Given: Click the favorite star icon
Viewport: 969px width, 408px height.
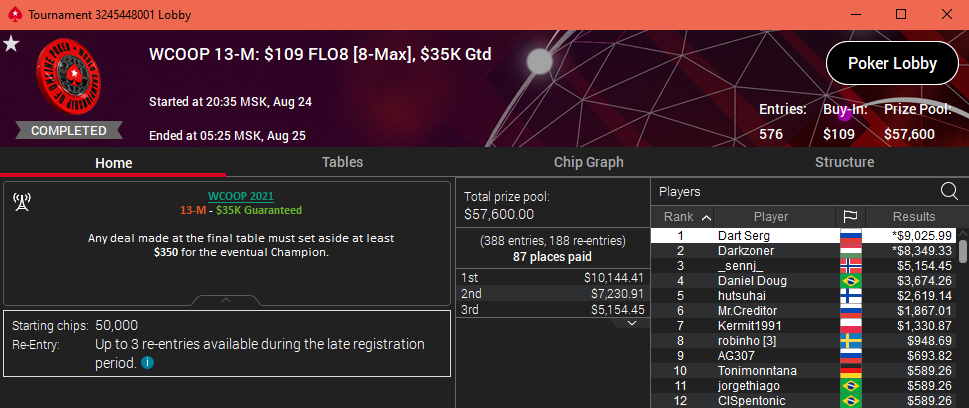Looking at the screenshot, I should (x=10, y=43).
